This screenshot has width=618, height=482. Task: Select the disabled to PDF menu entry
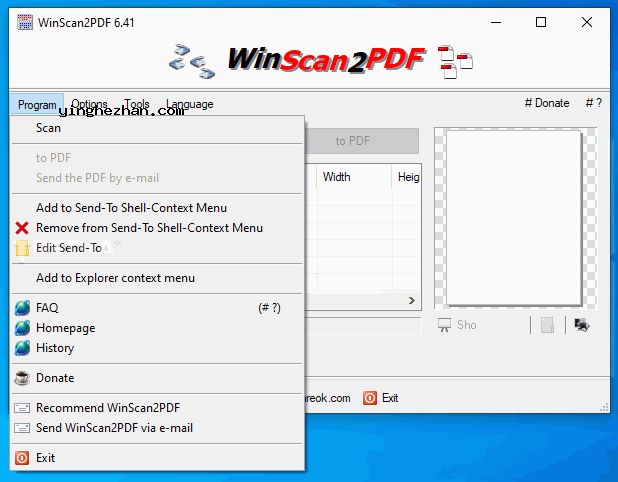coord(157,158)
